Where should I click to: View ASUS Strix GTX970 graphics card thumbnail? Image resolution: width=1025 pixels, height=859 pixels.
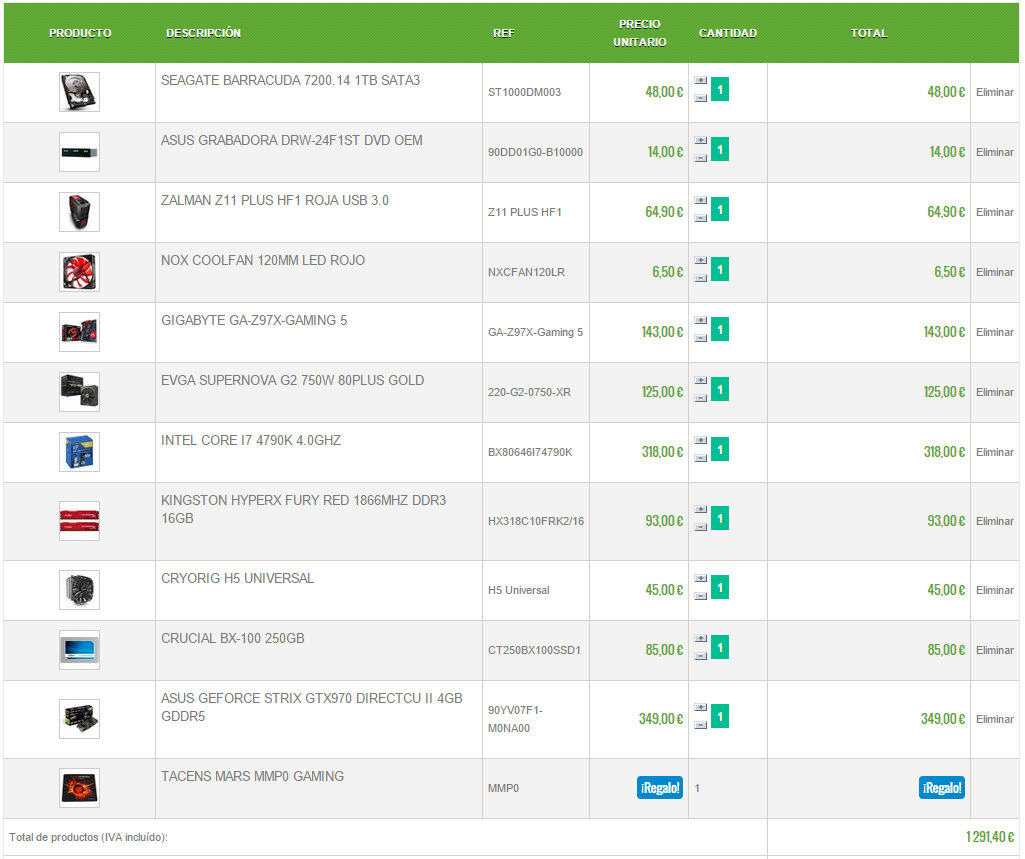point(79,720)
